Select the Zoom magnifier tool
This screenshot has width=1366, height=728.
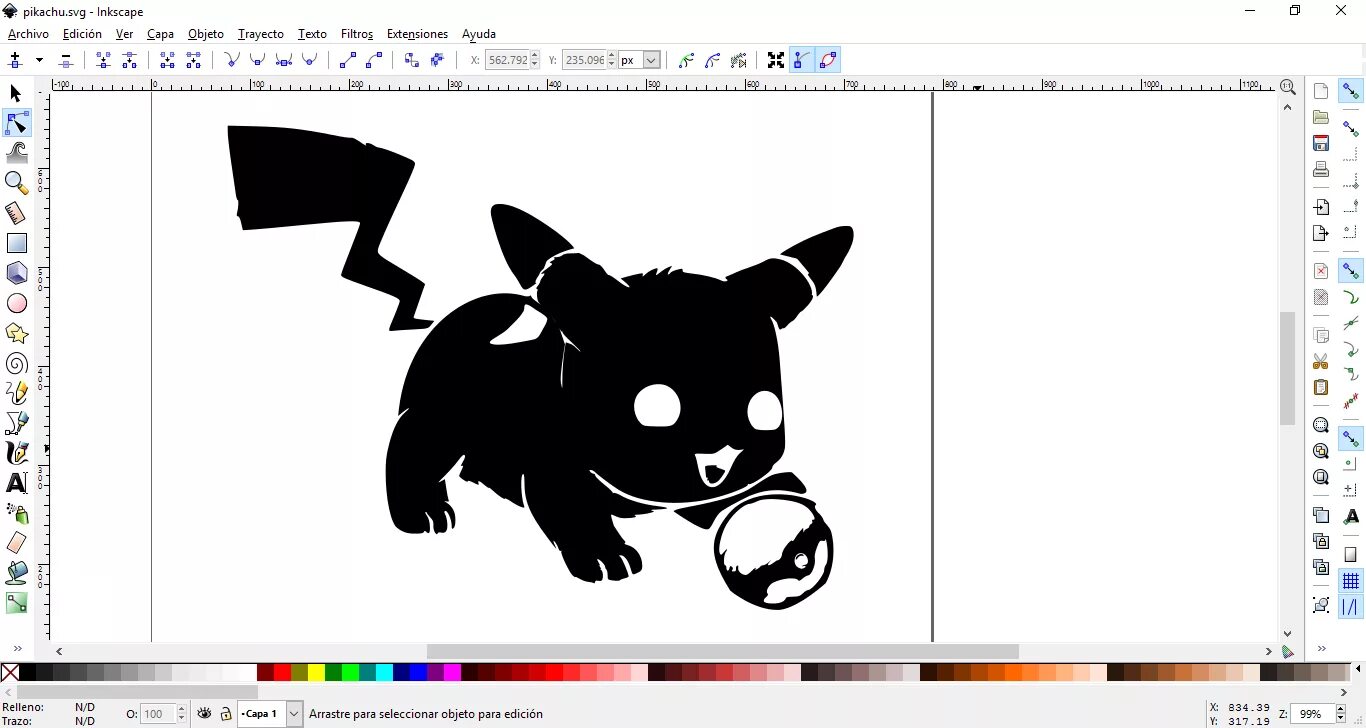[16, 183]
